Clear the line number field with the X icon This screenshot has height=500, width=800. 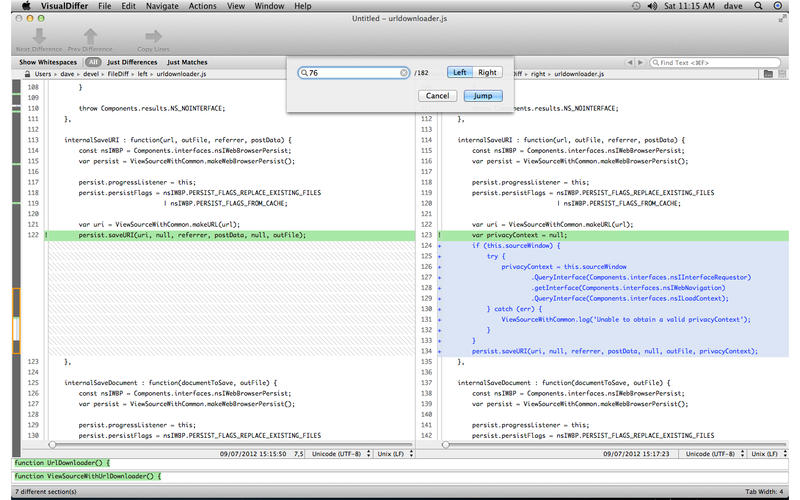pos(404,73)
